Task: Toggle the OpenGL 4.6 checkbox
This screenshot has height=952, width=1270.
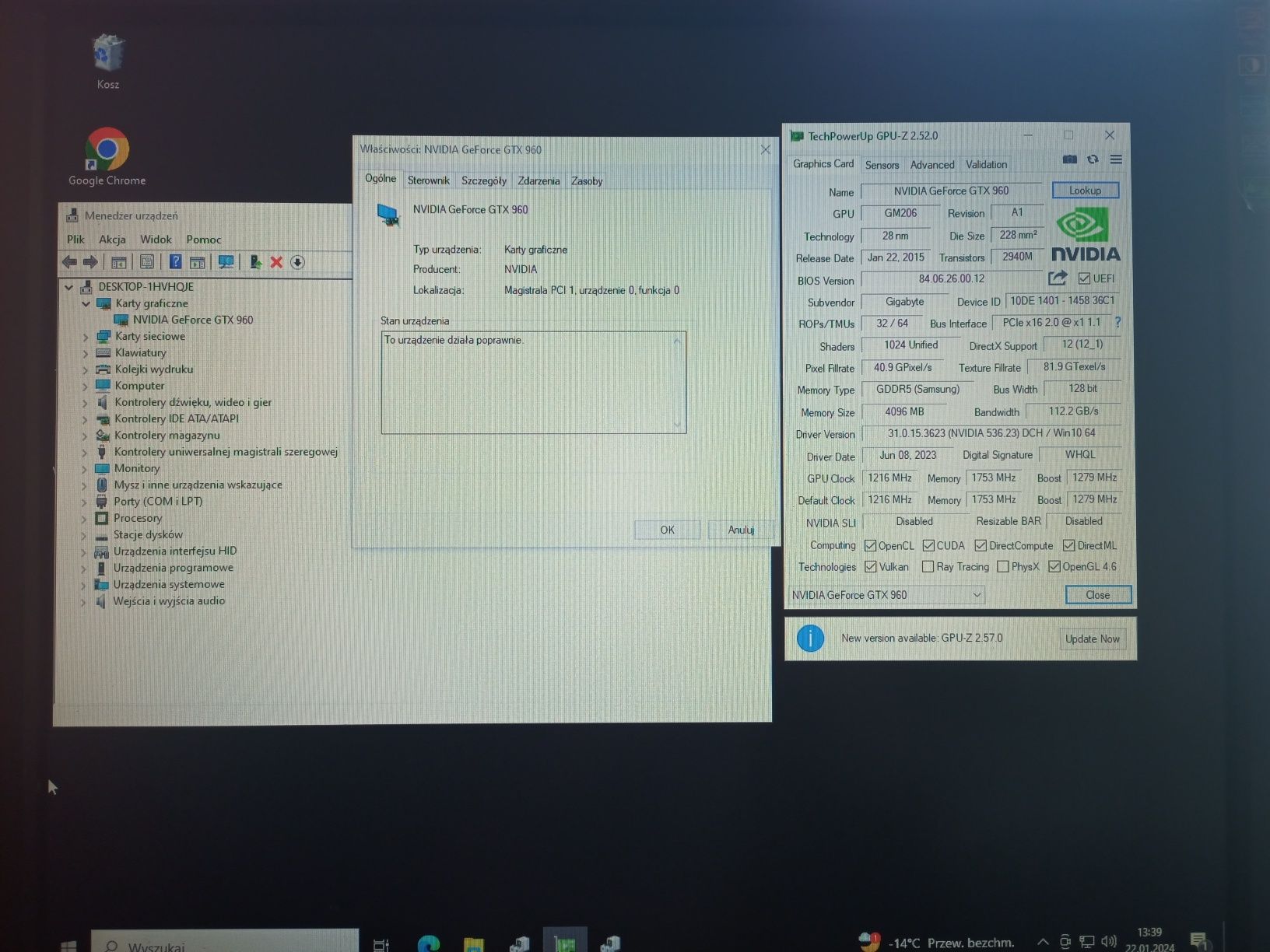Action: coord(1054,566)
